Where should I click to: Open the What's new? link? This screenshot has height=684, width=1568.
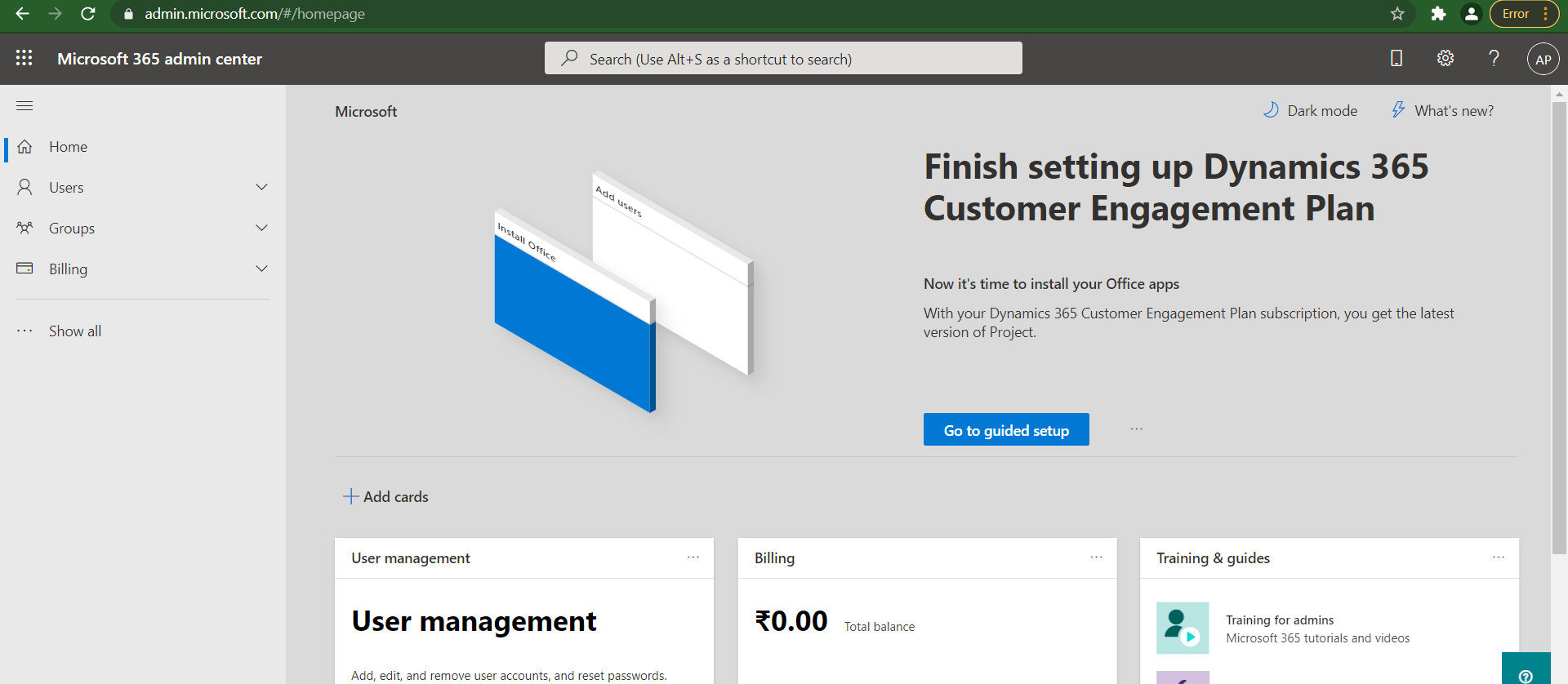tap(1443, 110)
